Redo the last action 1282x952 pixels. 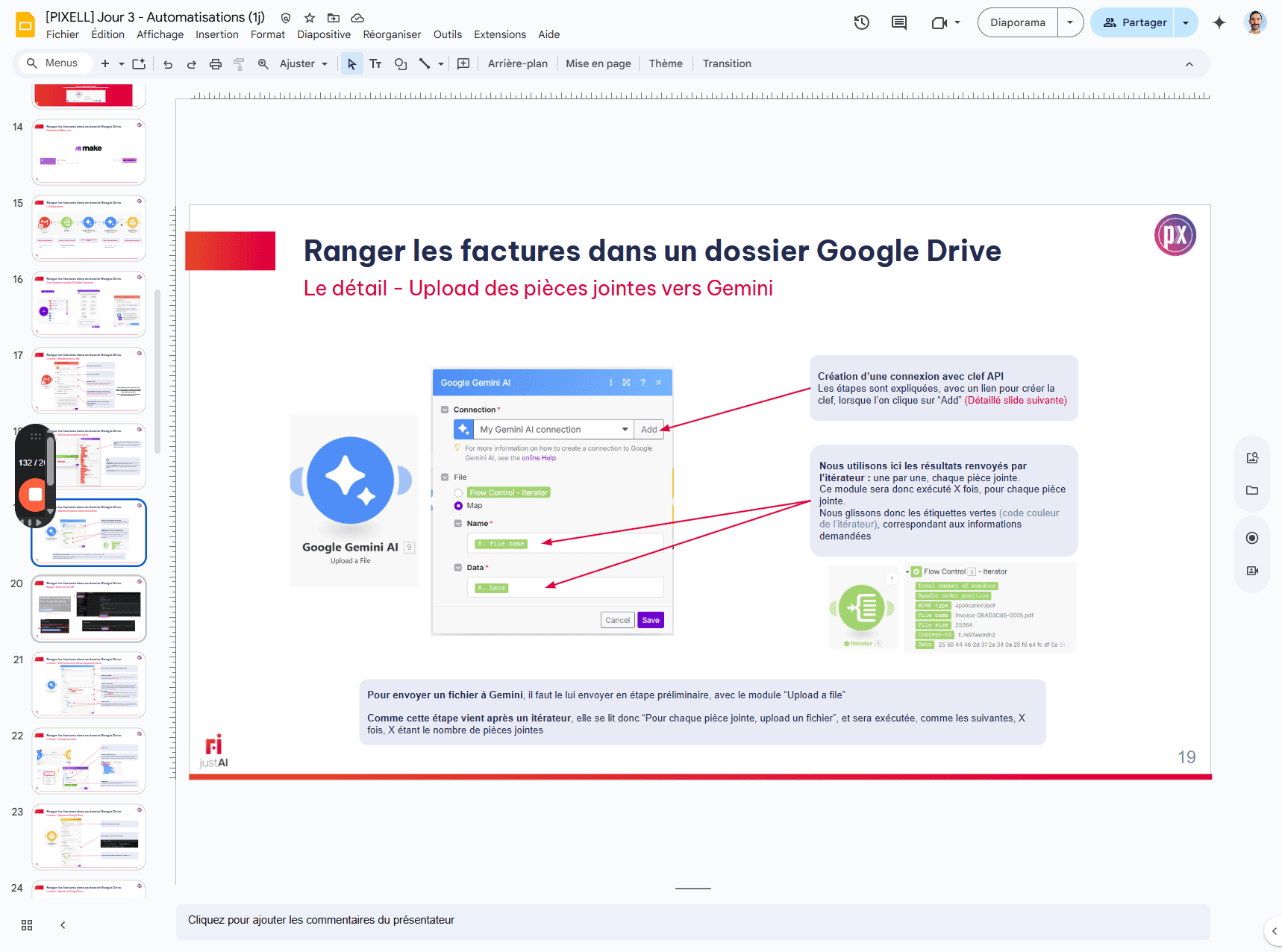(192, 64)
